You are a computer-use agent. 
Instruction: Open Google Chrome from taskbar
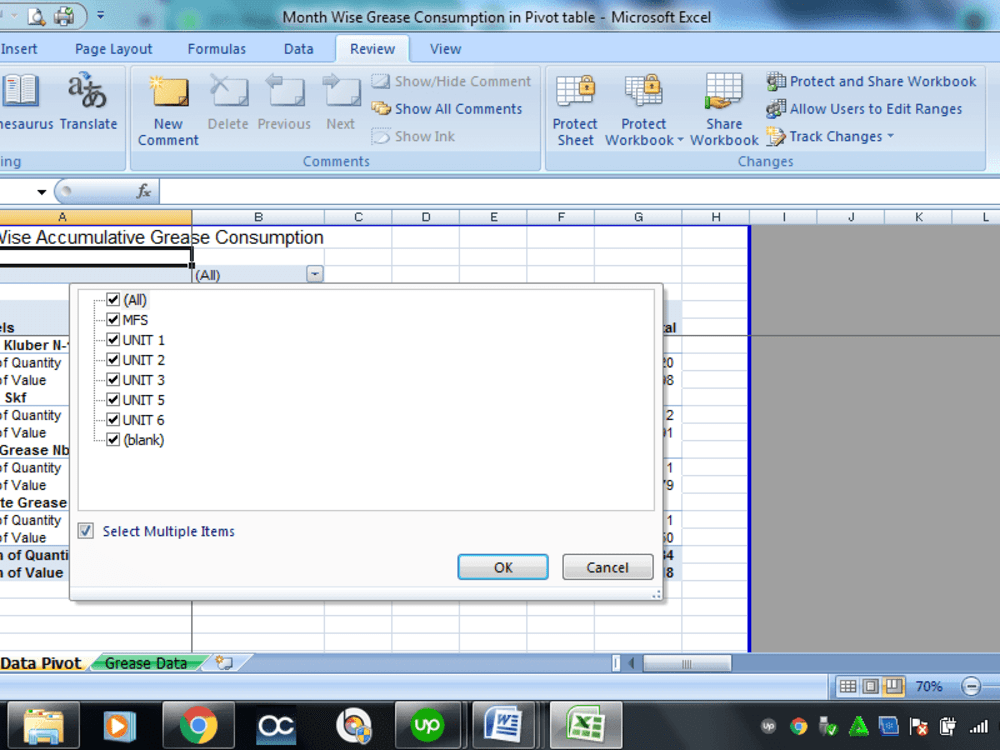(x=198, y=726)
